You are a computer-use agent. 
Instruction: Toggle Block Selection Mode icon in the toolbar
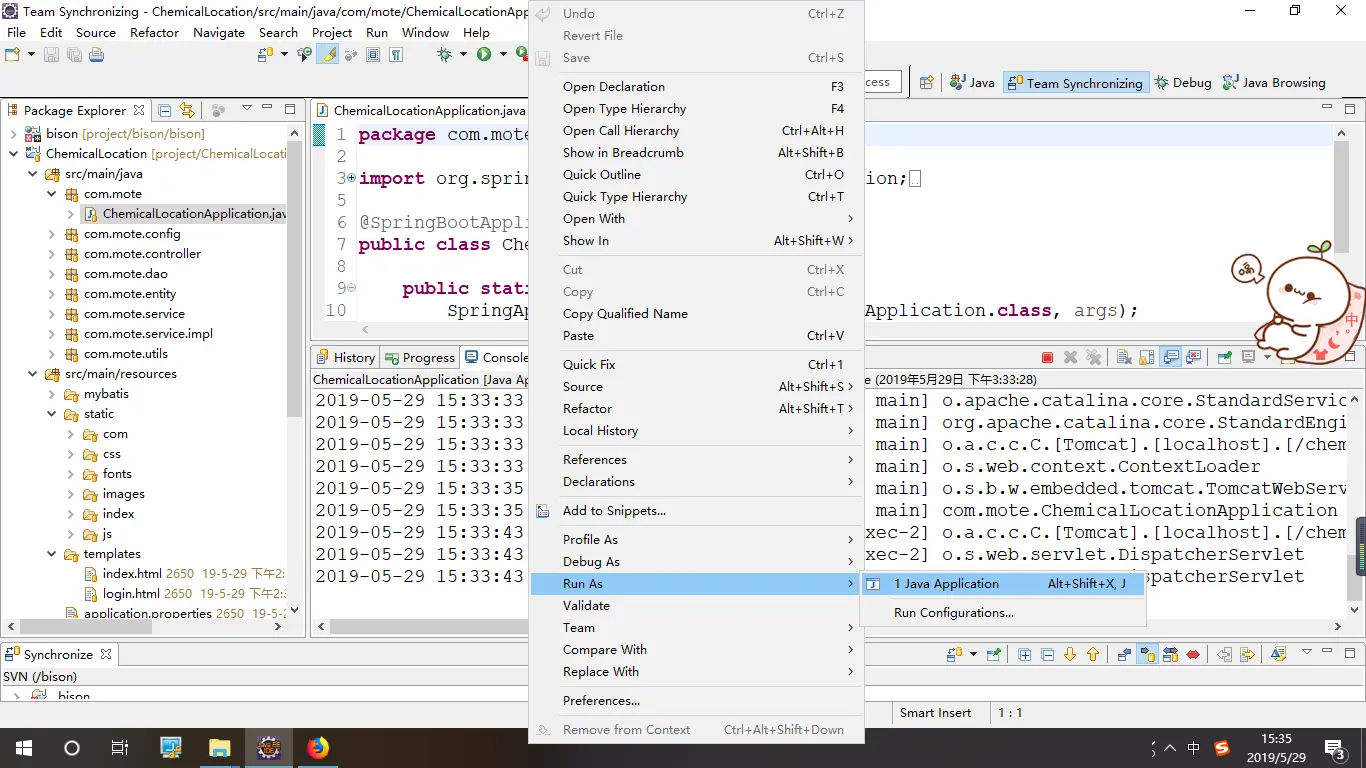click(373, 55)
